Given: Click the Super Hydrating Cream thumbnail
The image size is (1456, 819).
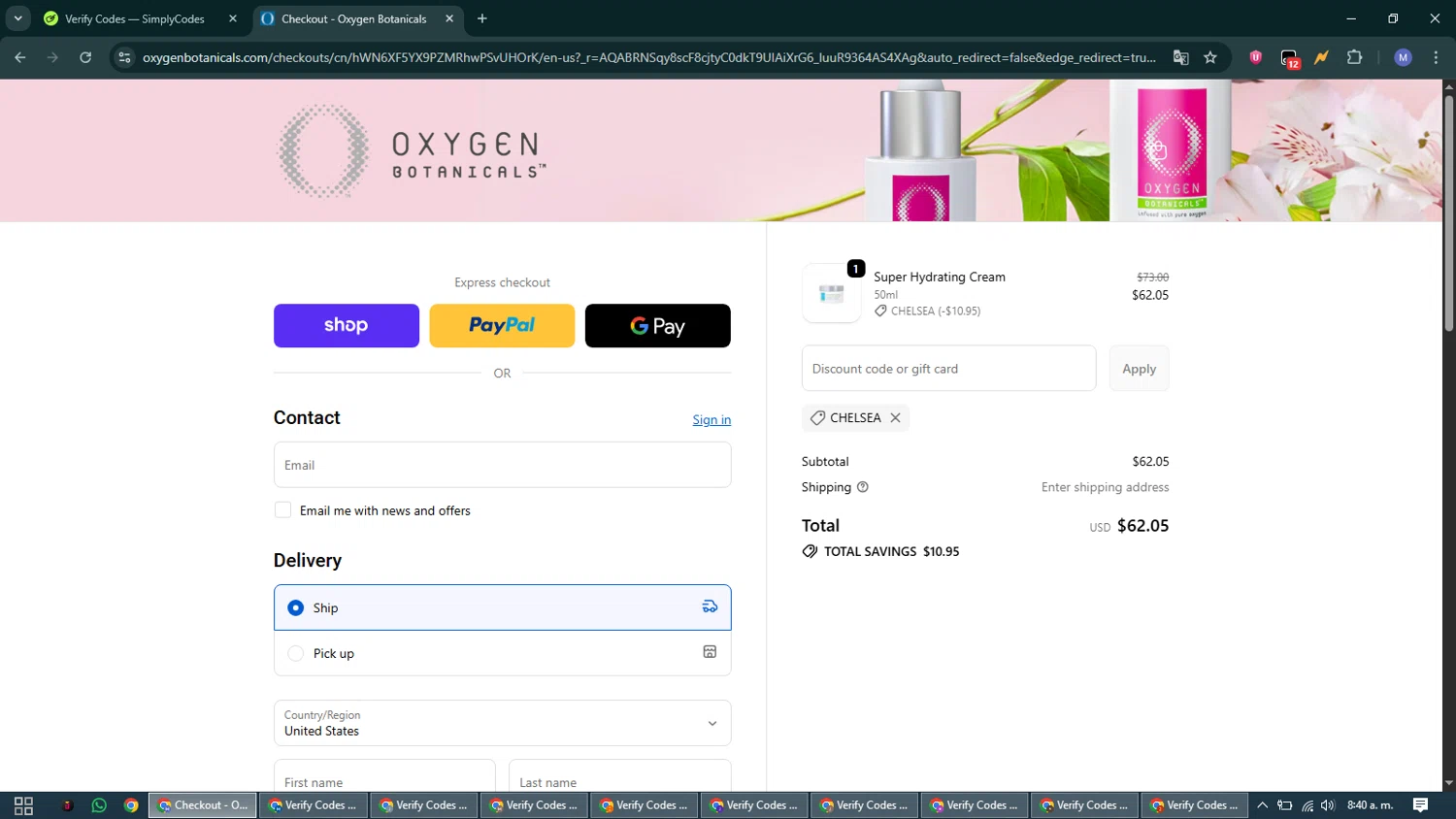Looking at the screenshot, I should 831,292.
